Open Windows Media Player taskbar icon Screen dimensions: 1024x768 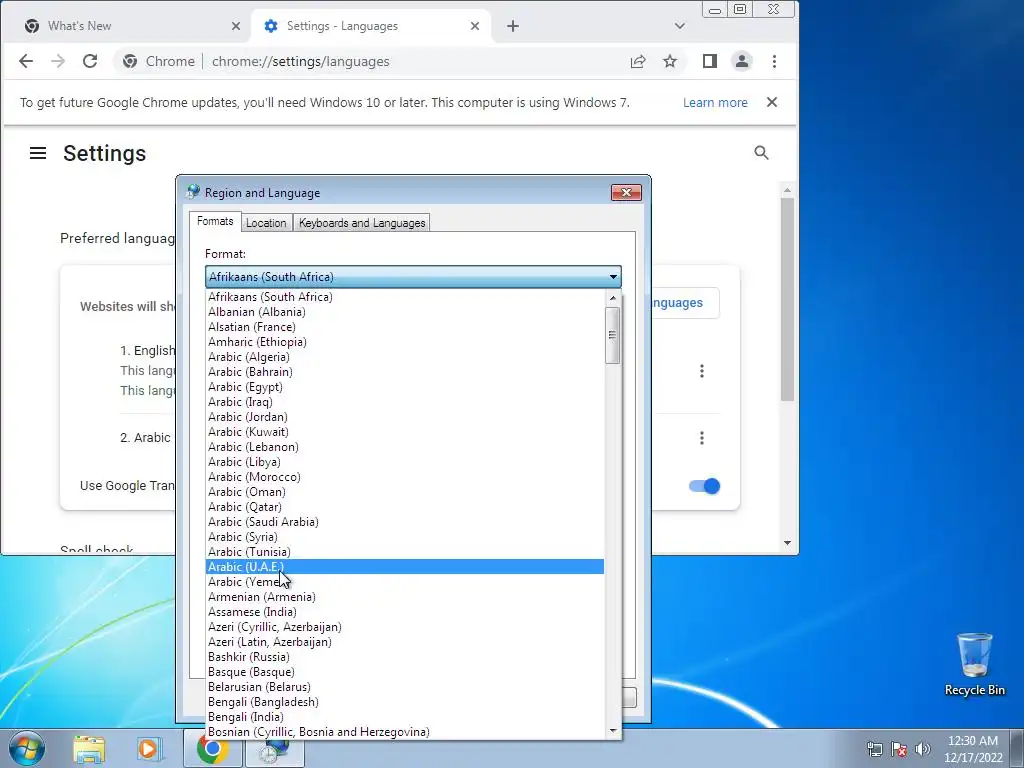tap(148, 749)
